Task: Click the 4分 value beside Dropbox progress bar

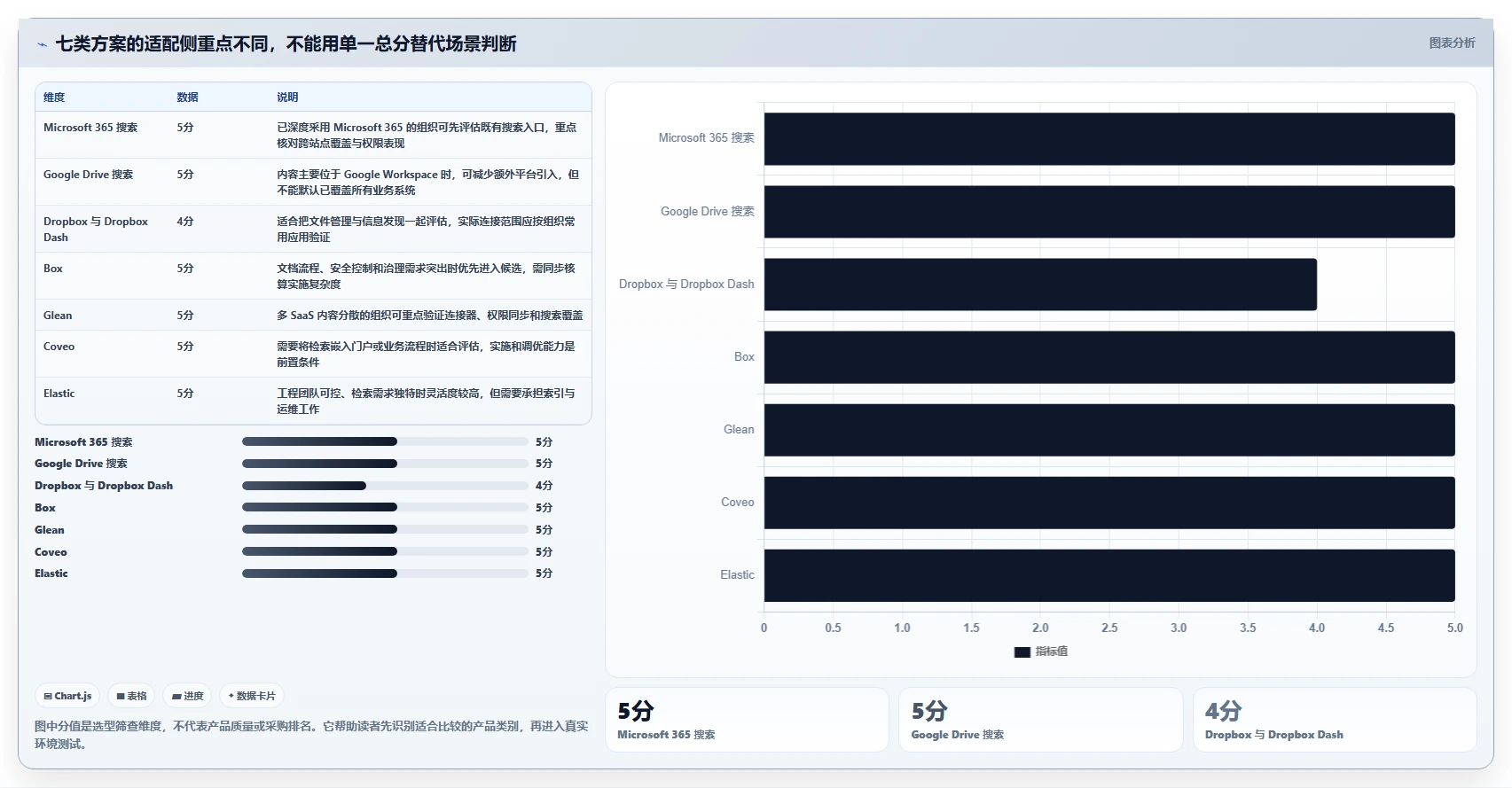Action: 544,486
